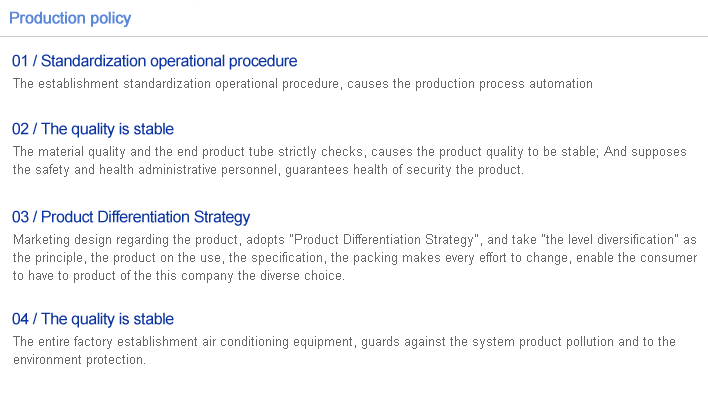
Task: Click the line ending 'the diverse choice.'
Action: (179, 276)
